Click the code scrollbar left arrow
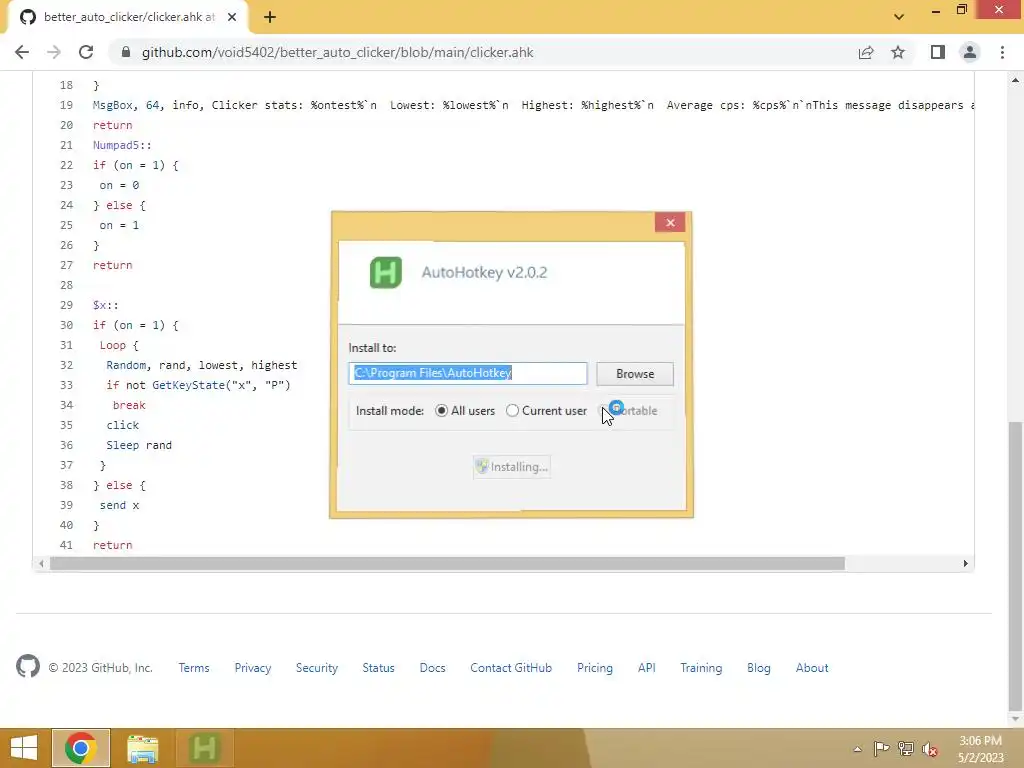The image size is (1024, 768). (41, 564)
